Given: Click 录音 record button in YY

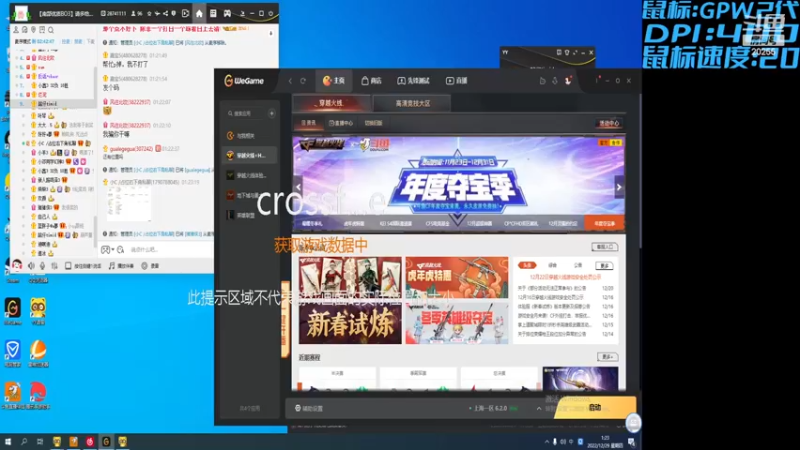Looking at the screenshot, I should click(150, 266).
